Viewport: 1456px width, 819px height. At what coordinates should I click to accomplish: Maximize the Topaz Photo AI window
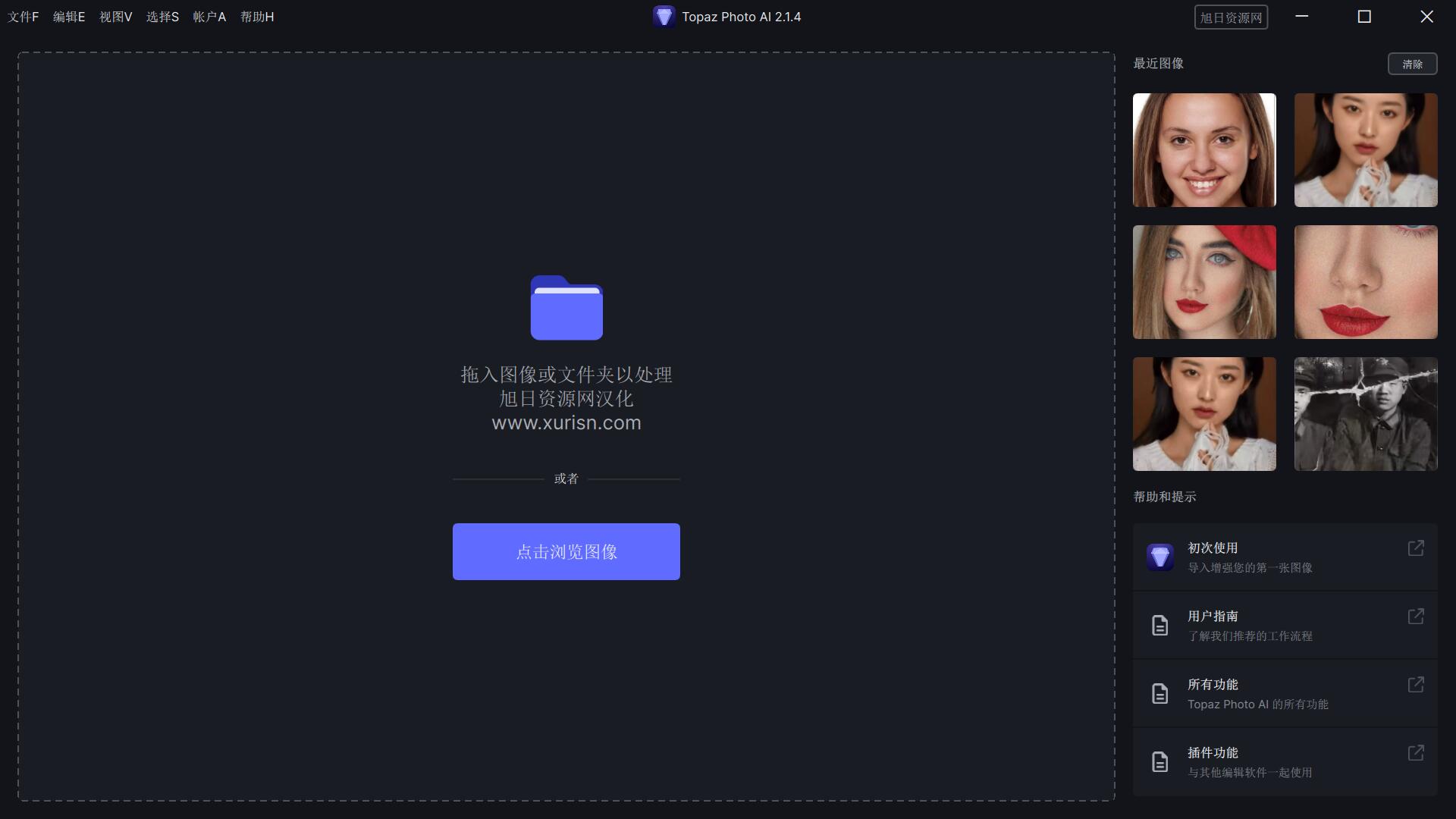click(1364, 17)
